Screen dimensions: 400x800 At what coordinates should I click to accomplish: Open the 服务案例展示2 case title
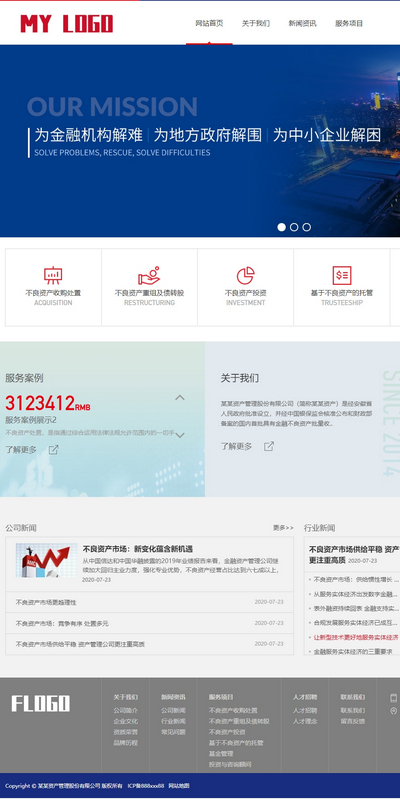point(31,420)
